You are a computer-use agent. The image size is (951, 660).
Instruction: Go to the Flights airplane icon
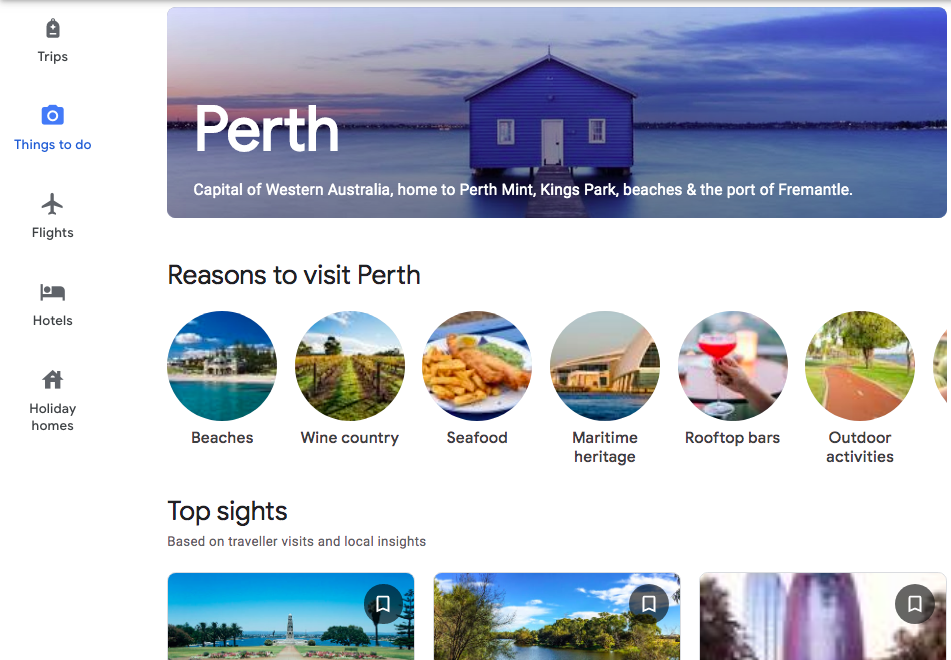click(x=53, y=204)
